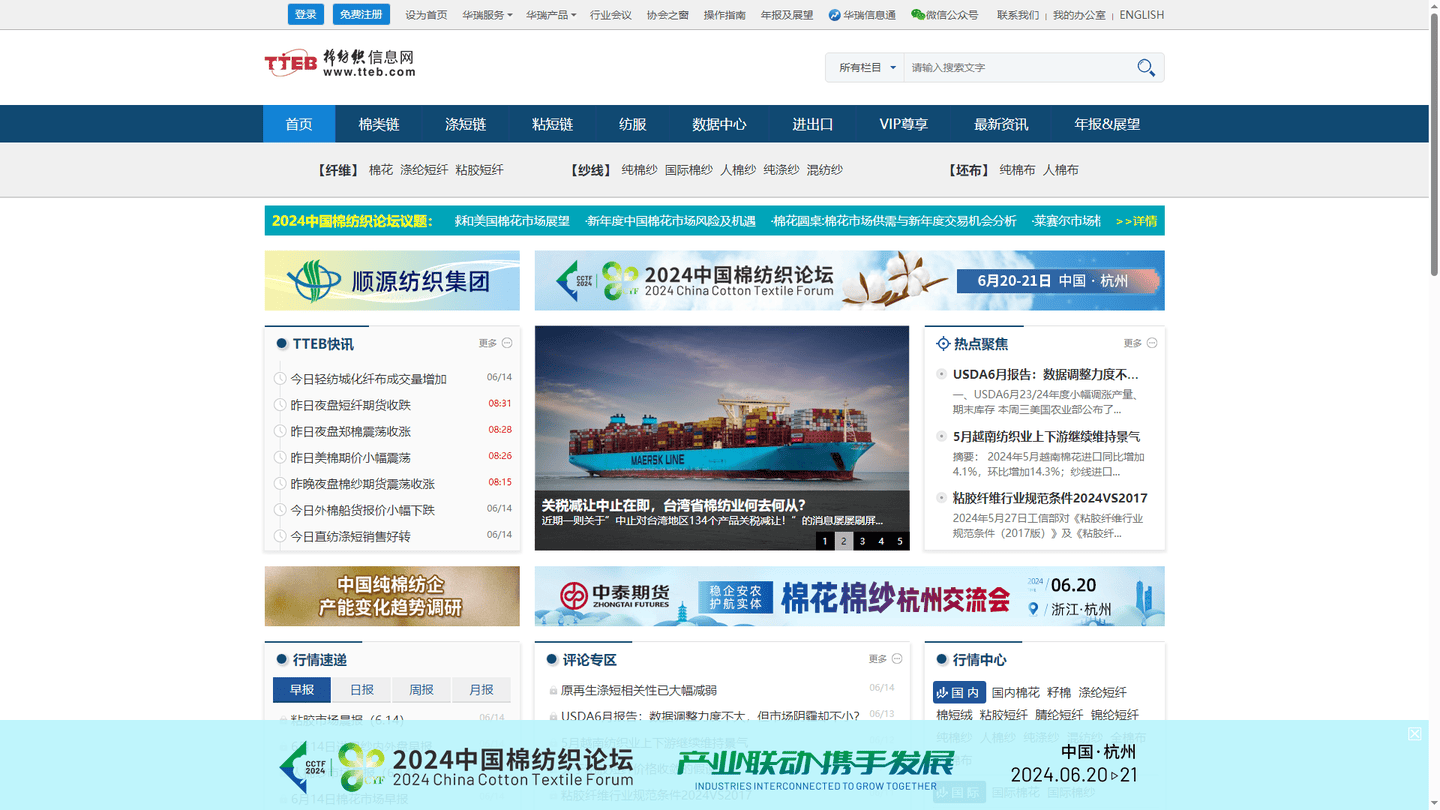Open 中国纯棉纺企产能变化趋势调研 banner
This screenshot has height=810, width=1440.
pos(392,596)
